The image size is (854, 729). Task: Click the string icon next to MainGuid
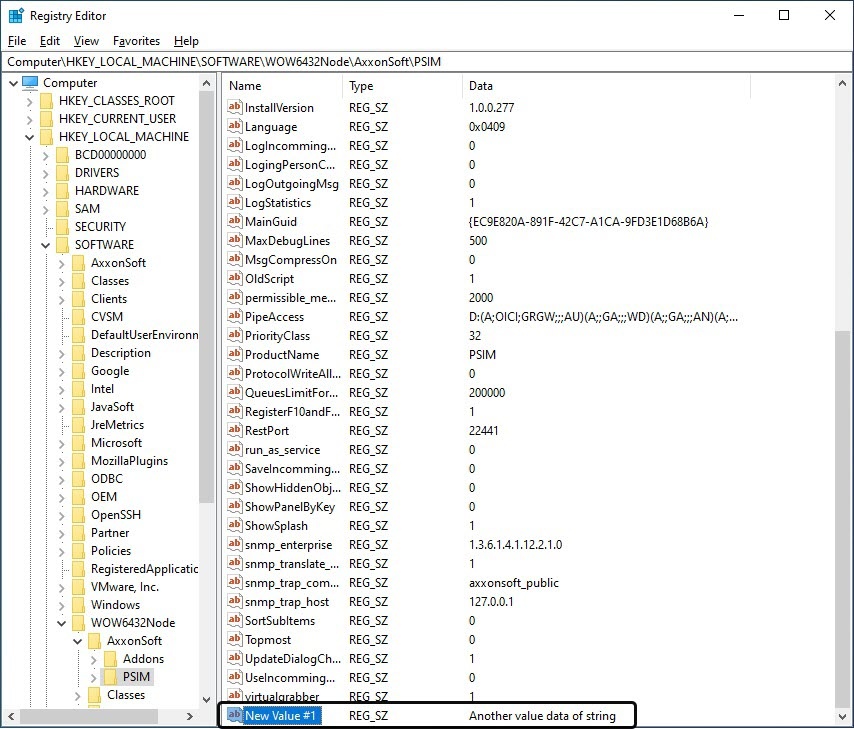(x=235, y=222)
